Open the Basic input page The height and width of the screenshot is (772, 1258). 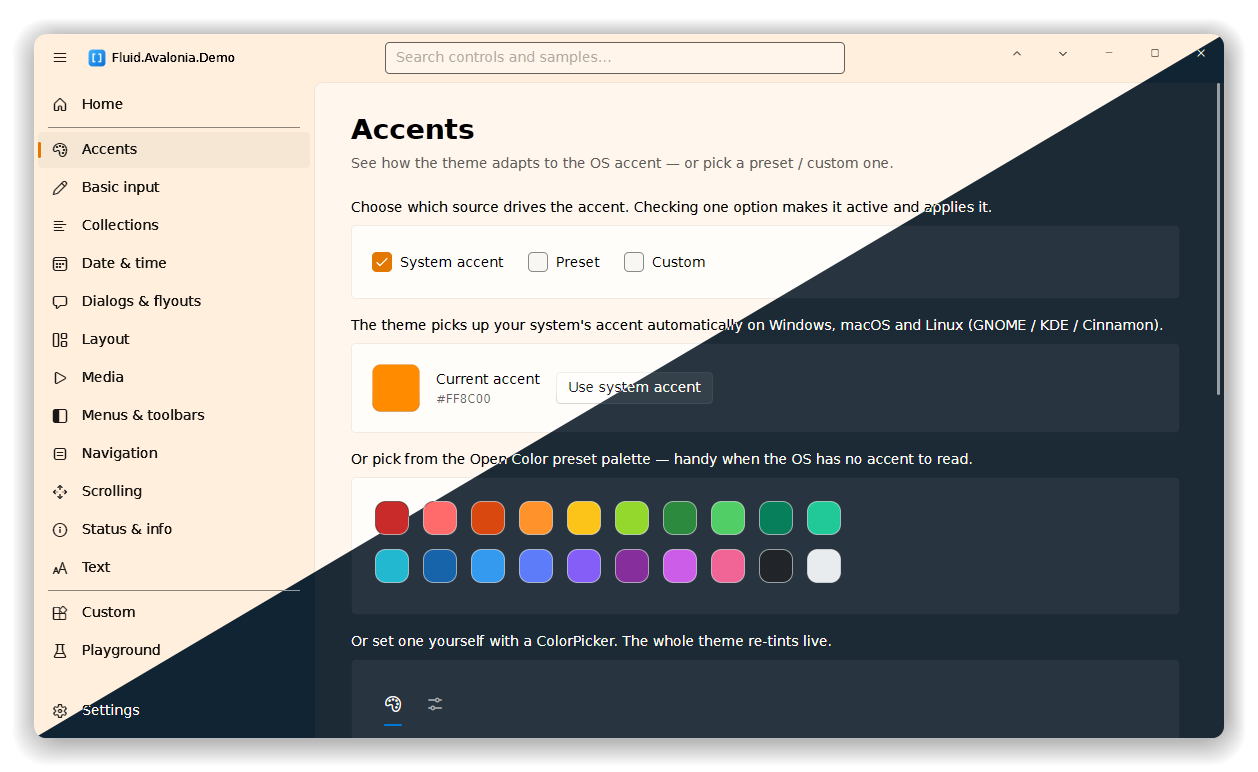[174, 187]
